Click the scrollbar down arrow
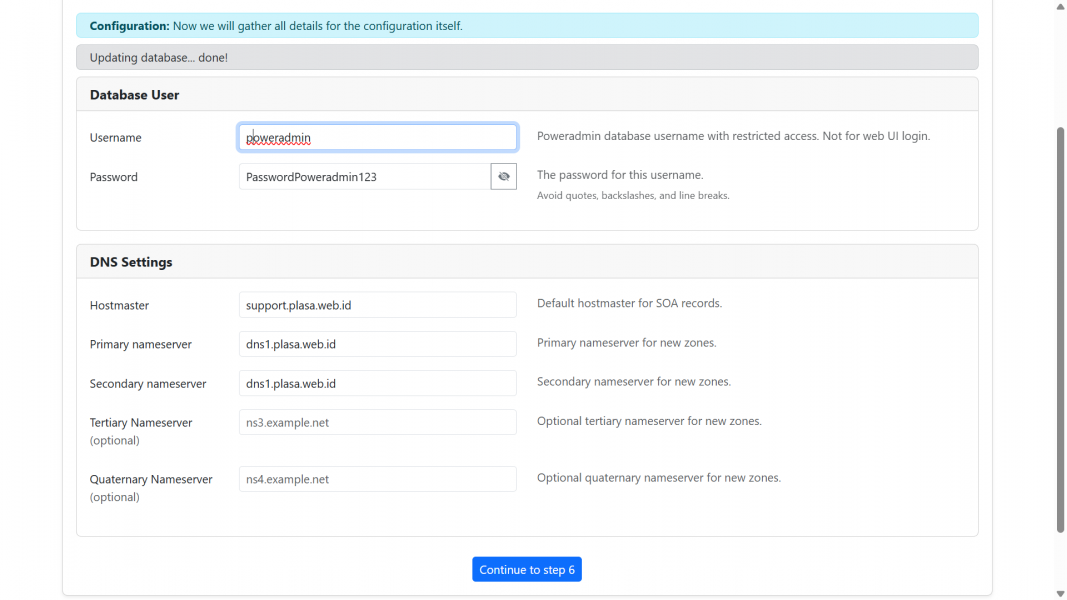This screenshot has height=600, width=1067. 1060,593
